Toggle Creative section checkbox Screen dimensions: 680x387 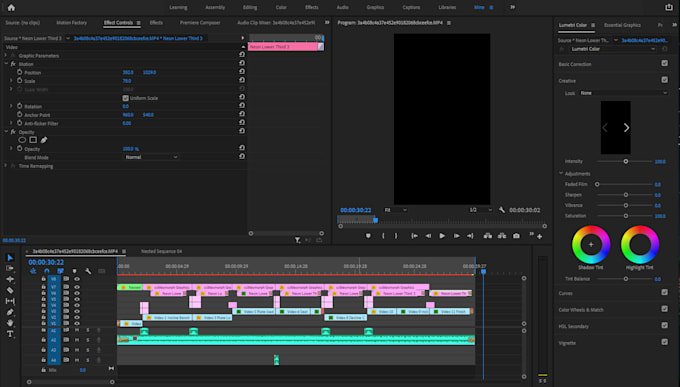point(665,80)
